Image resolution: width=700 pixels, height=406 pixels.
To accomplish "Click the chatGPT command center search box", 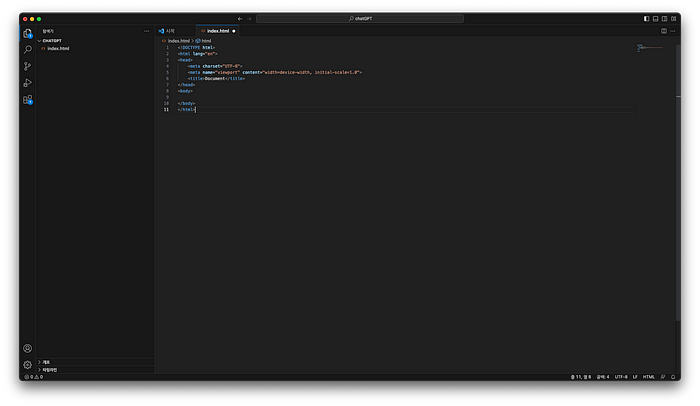I will coord(360,18).
